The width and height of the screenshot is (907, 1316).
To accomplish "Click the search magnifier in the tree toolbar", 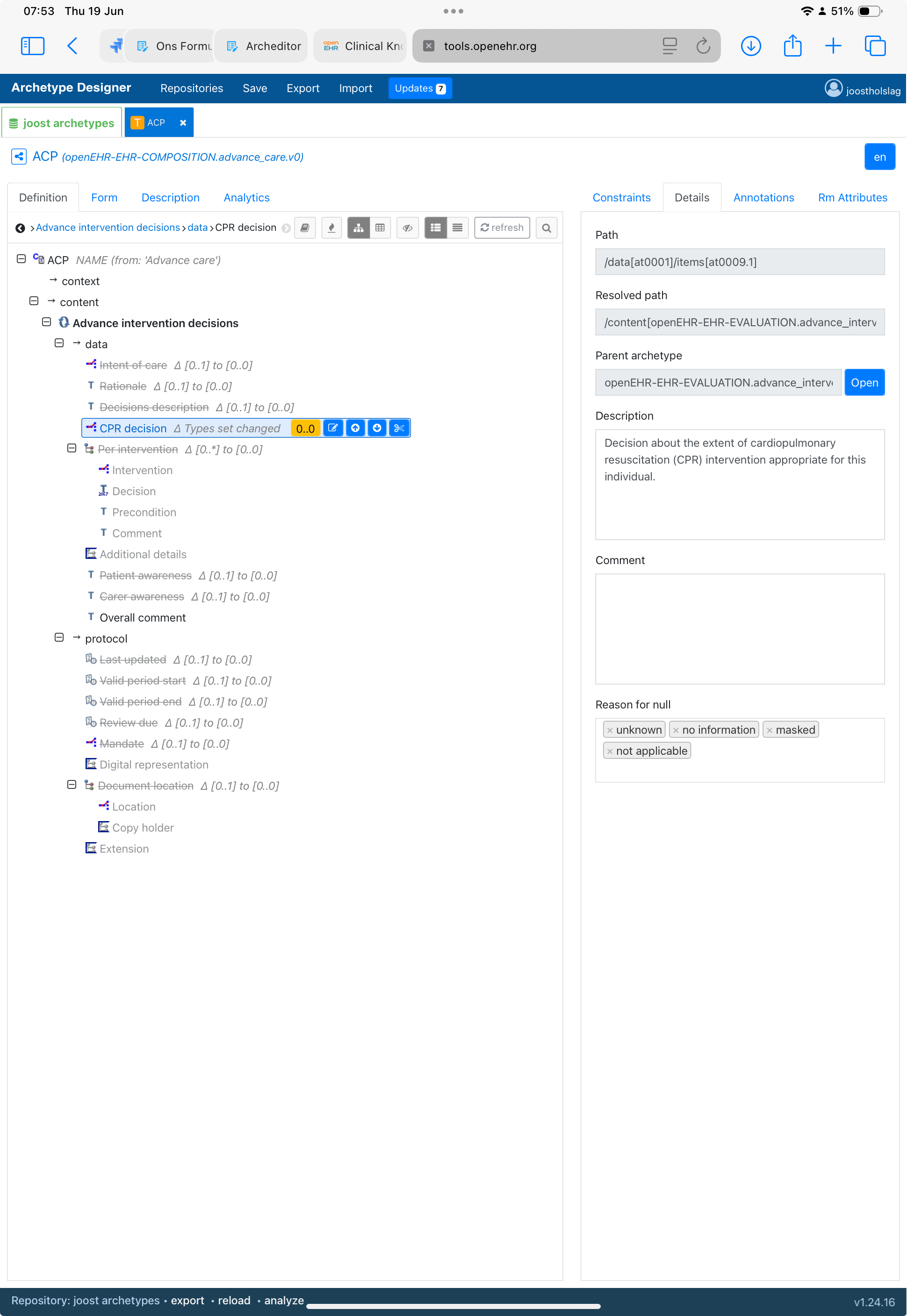I will pyautogui.click(x=546, y=228).
